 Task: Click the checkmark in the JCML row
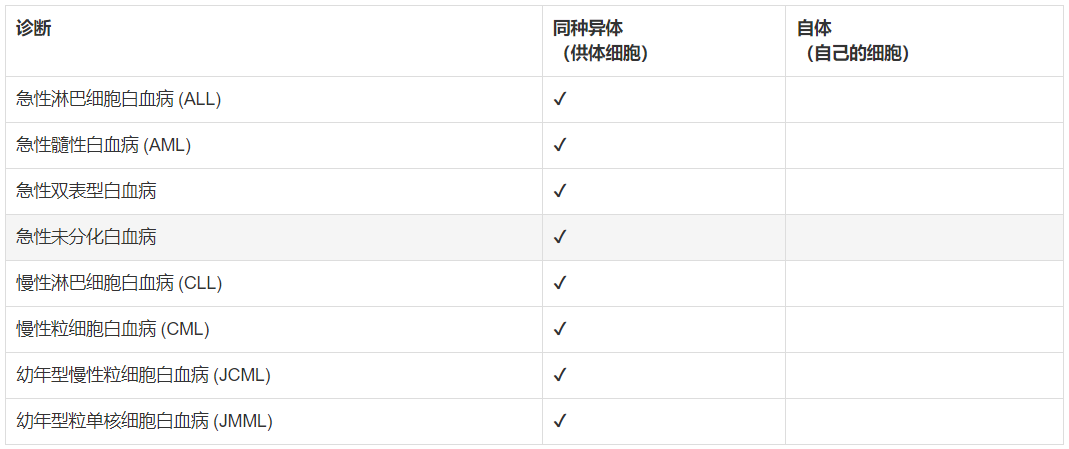coord(560,375)
